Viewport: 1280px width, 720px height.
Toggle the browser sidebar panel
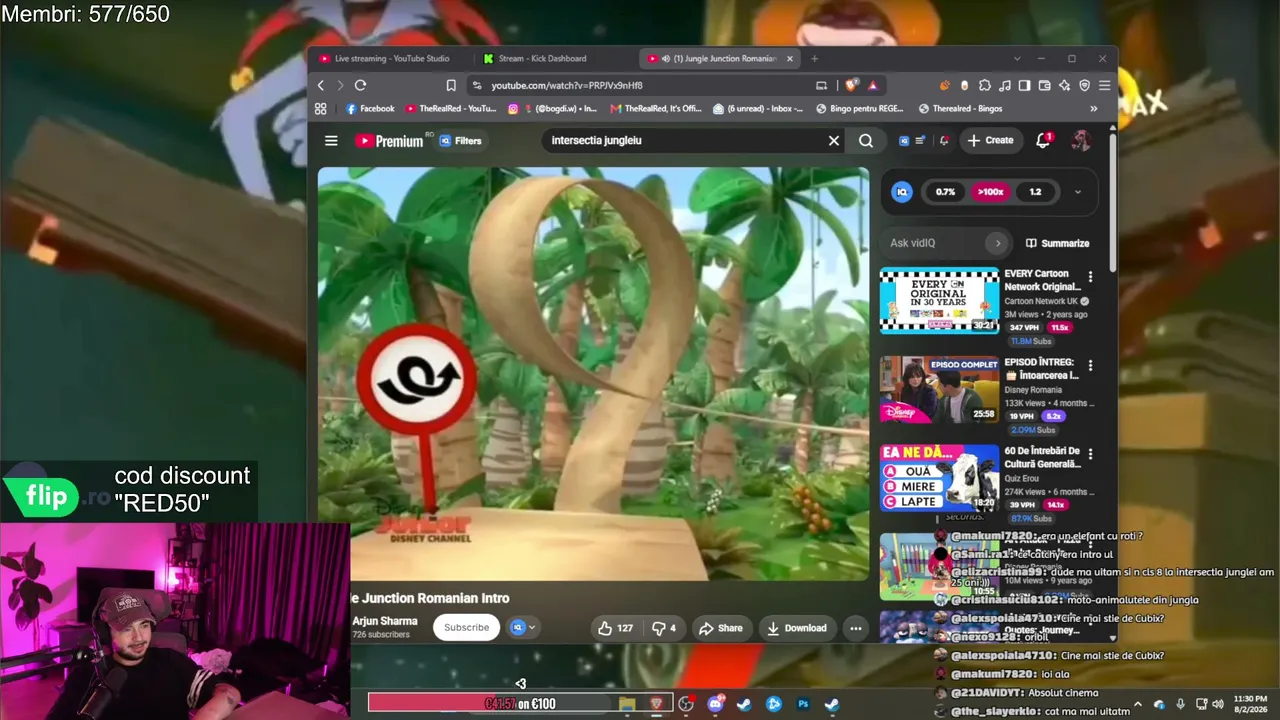click(x=1024, y=86)
